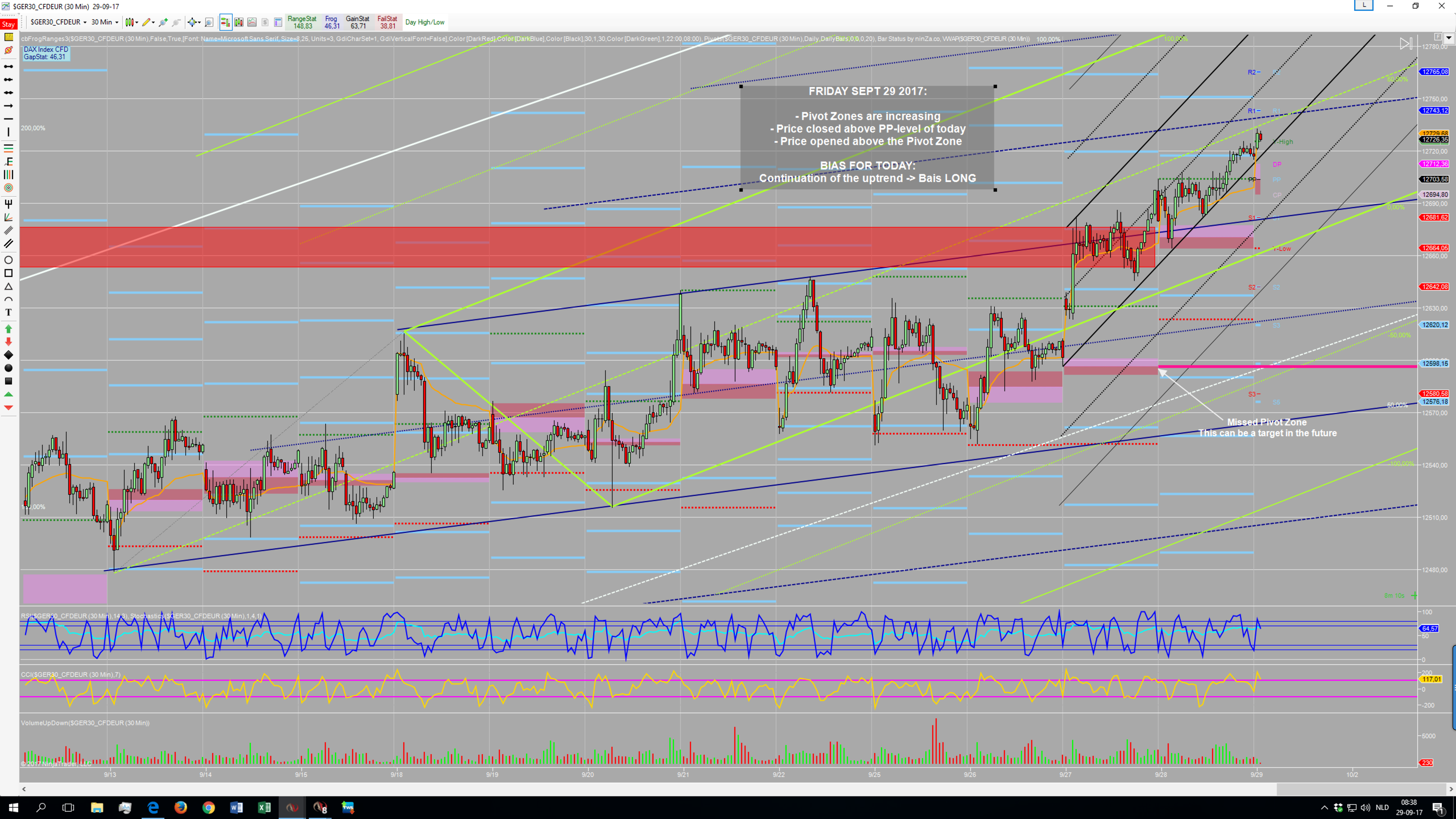Click the horizontal scrollbar right arrow
This screenshot has width=1456, height=819.
[x=1451, y=789]
